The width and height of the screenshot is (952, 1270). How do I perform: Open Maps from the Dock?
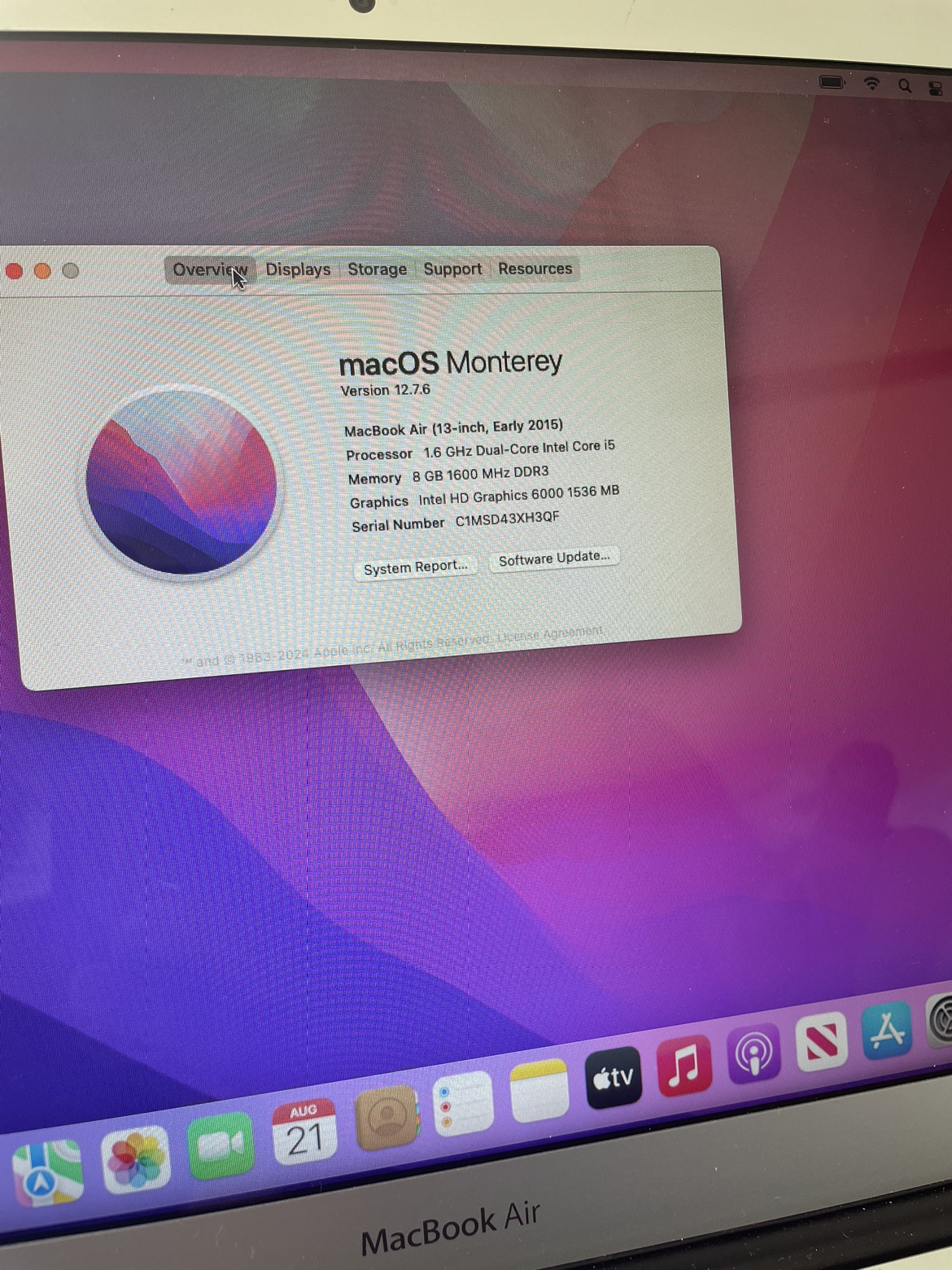47,1172
